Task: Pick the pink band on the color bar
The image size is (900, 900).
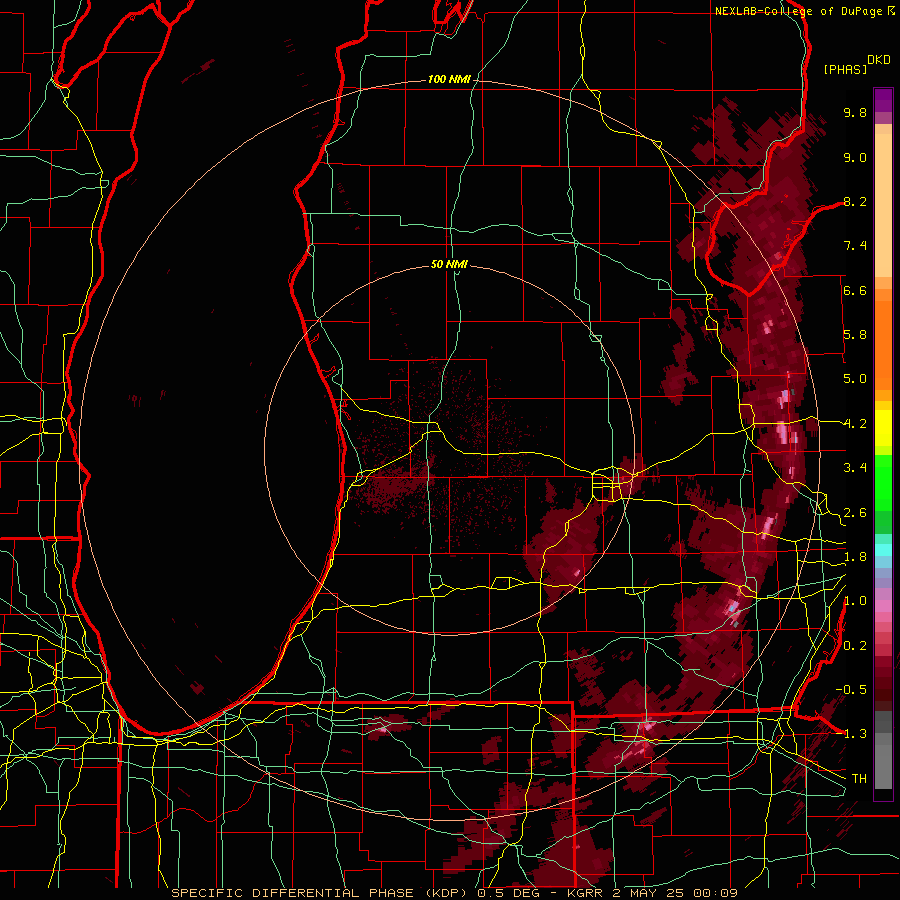Action: point(883,606)
